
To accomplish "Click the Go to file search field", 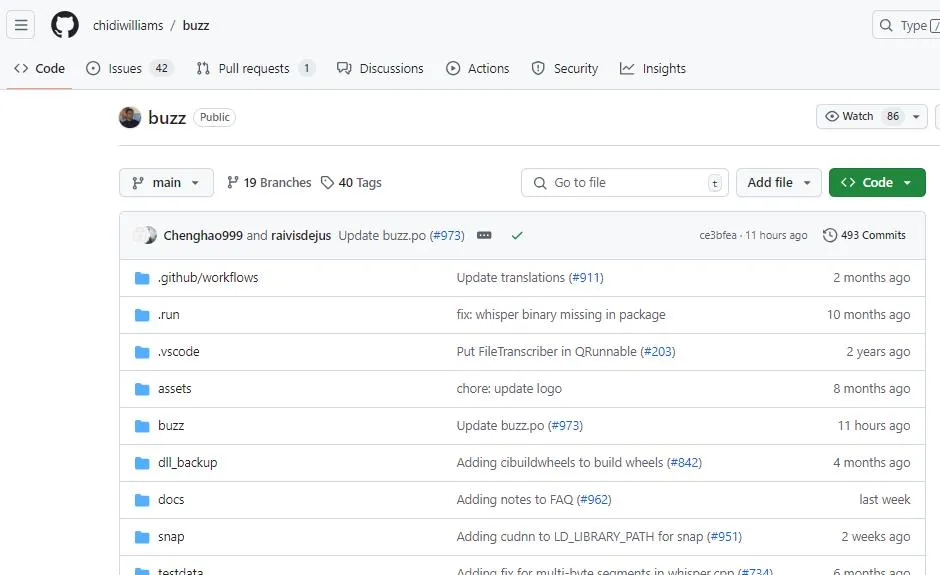I will 625,182.
